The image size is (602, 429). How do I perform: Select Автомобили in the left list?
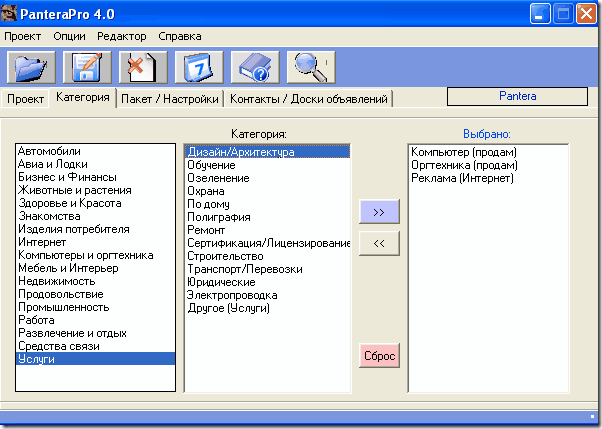coord(95,151)
